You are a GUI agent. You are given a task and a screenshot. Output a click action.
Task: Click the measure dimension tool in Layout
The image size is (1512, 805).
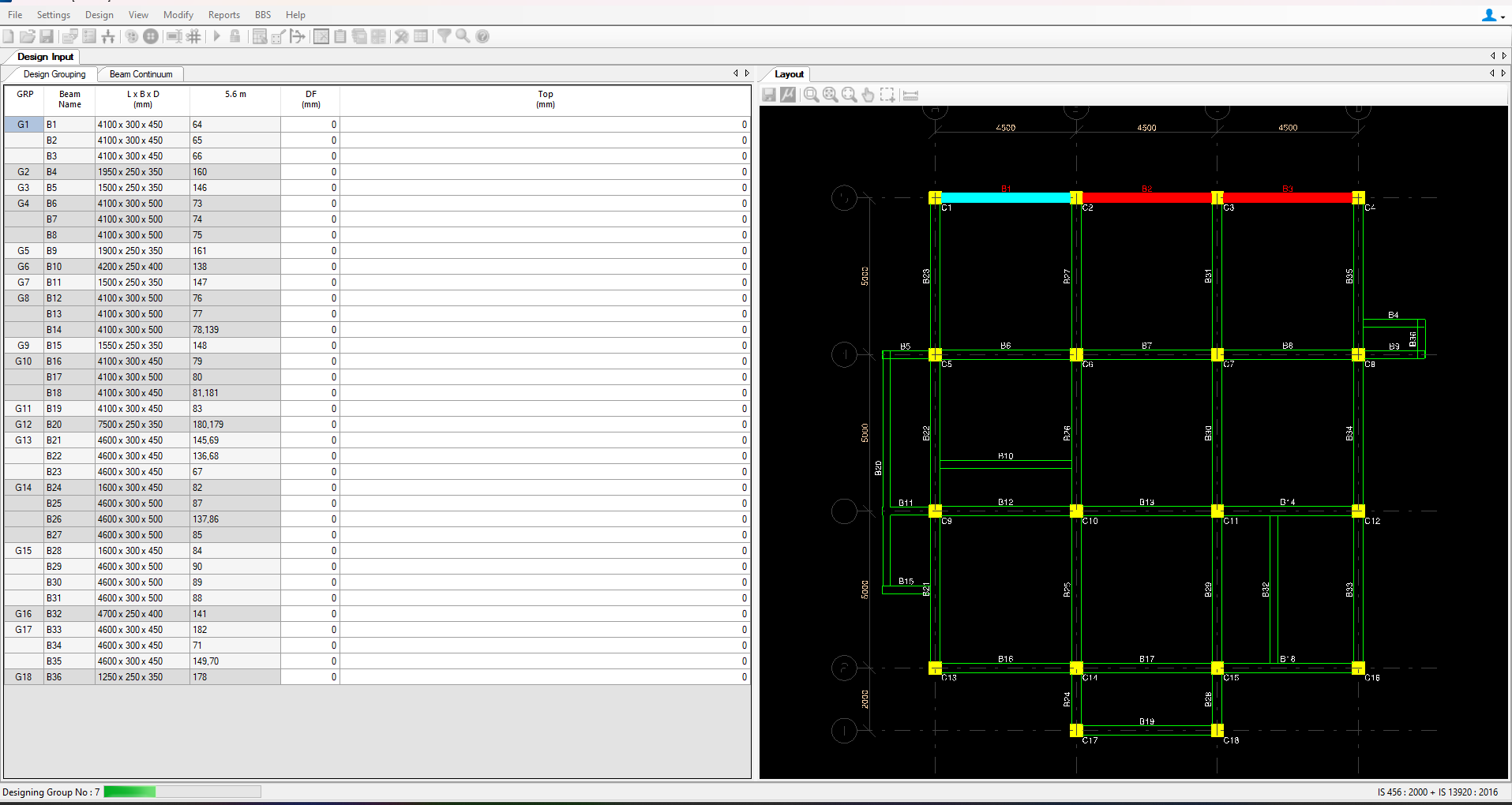pyautogui.click(x=910, y=95)
